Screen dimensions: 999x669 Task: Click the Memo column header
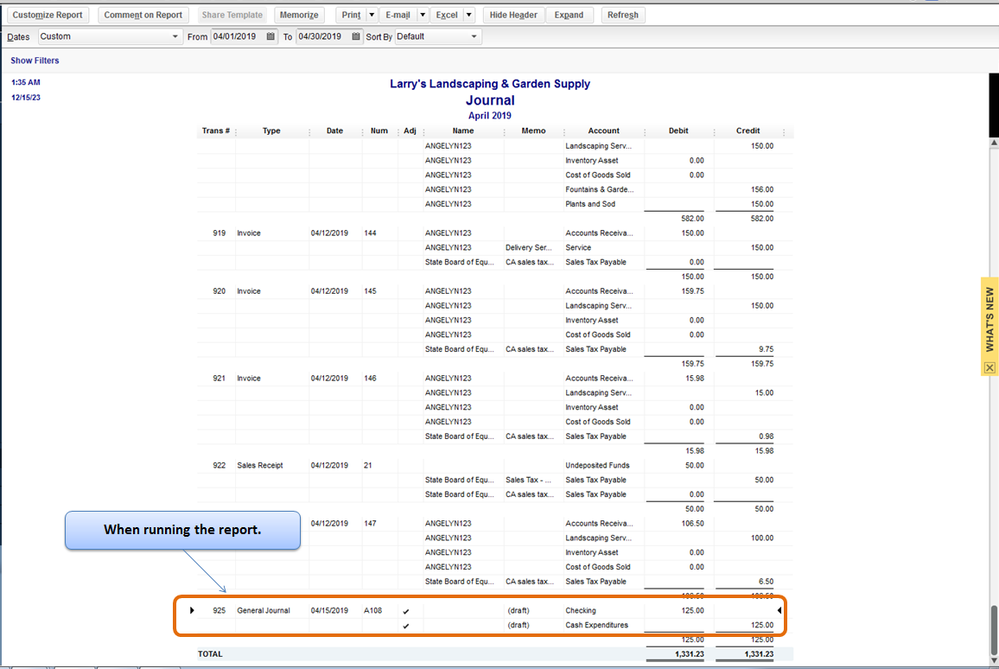pyautogui.click(x=533, y=131)
